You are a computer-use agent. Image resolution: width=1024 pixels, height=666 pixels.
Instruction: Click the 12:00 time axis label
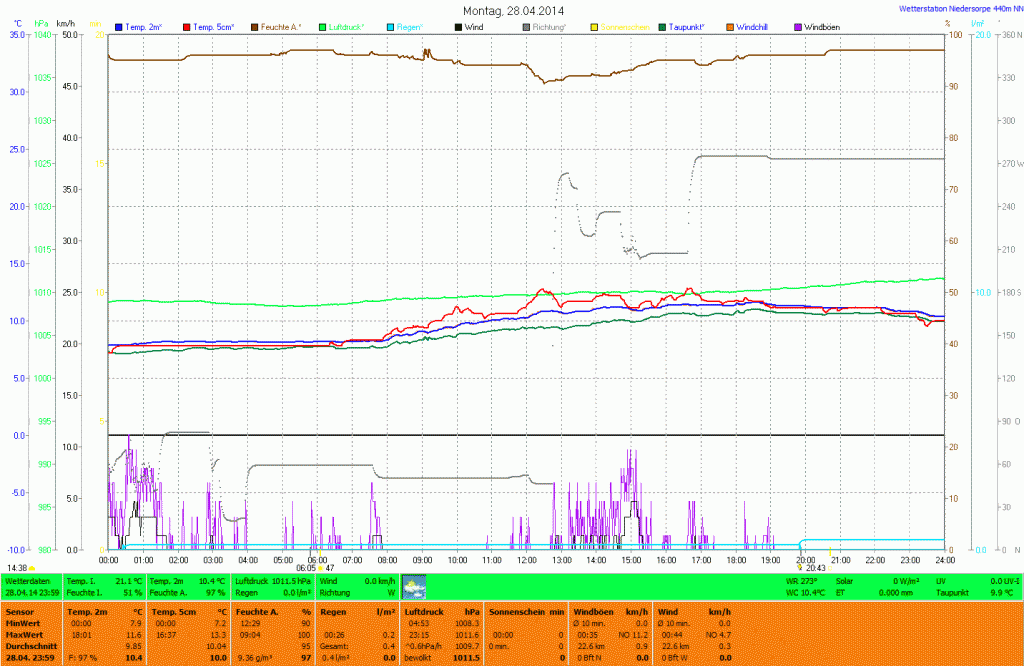click(x=526, y=559)
